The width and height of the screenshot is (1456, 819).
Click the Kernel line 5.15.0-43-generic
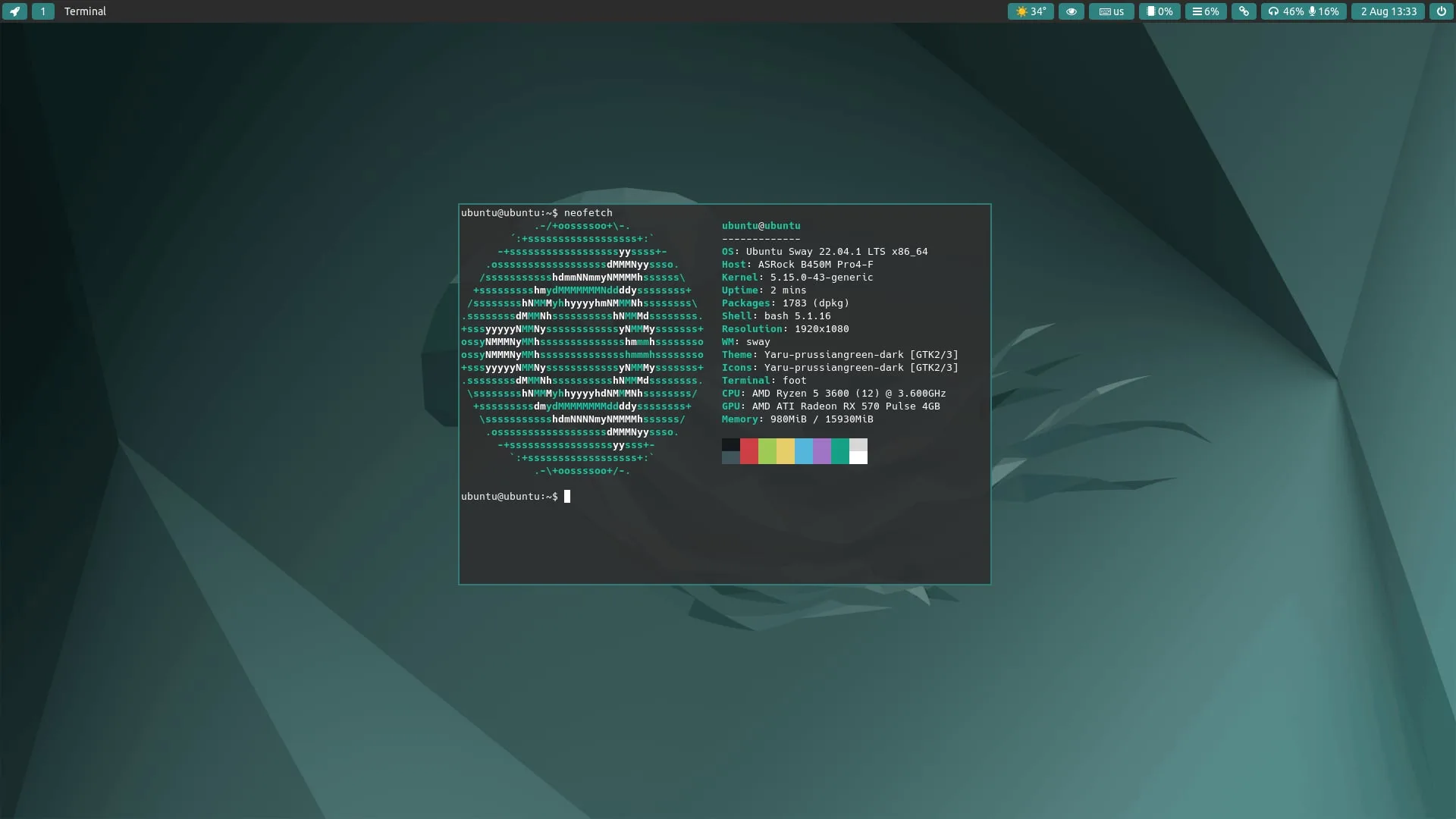(x=797, y=278)
